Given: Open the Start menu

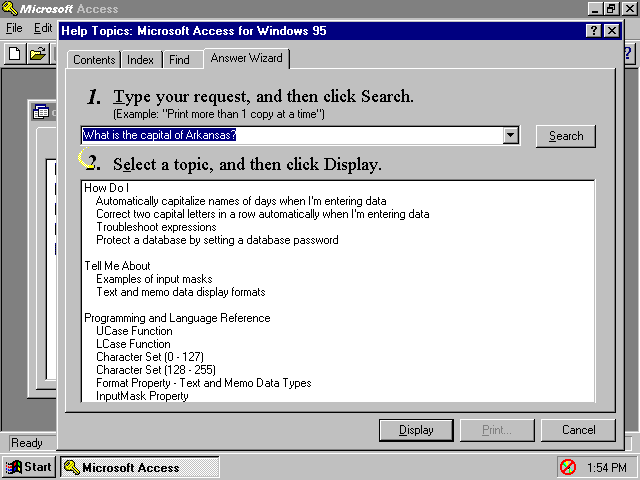Looking at the screenshot, I should tap(29, 467).
